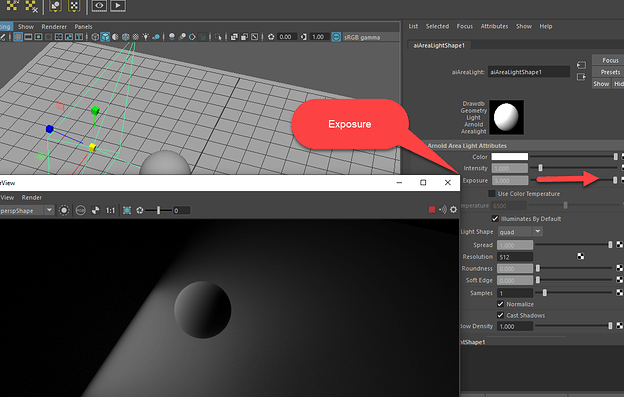Click the yellow-dotted shelf icon marked with X
The image size is (624, 397).
click(x=31, y=6)
